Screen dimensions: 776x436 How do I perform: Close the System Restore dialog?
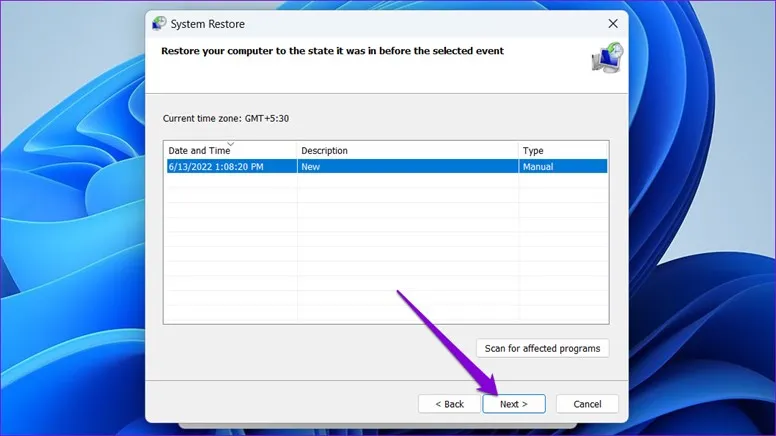point(612,23)
